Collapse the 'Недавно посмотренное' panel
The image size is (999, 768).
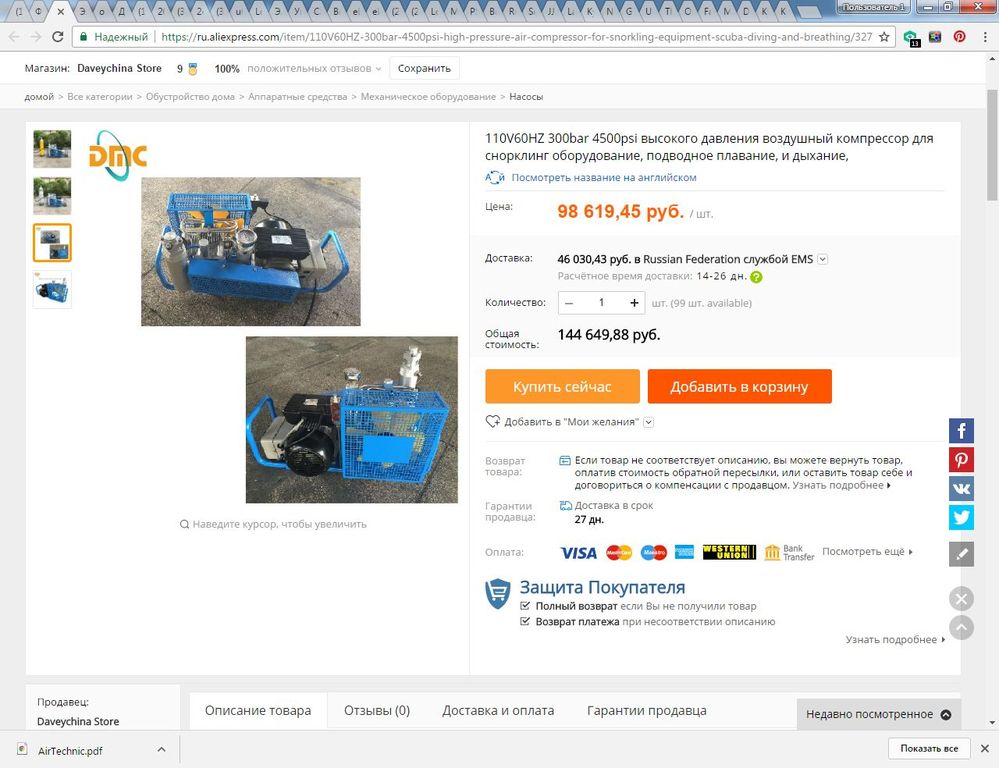tap(946, 714)
